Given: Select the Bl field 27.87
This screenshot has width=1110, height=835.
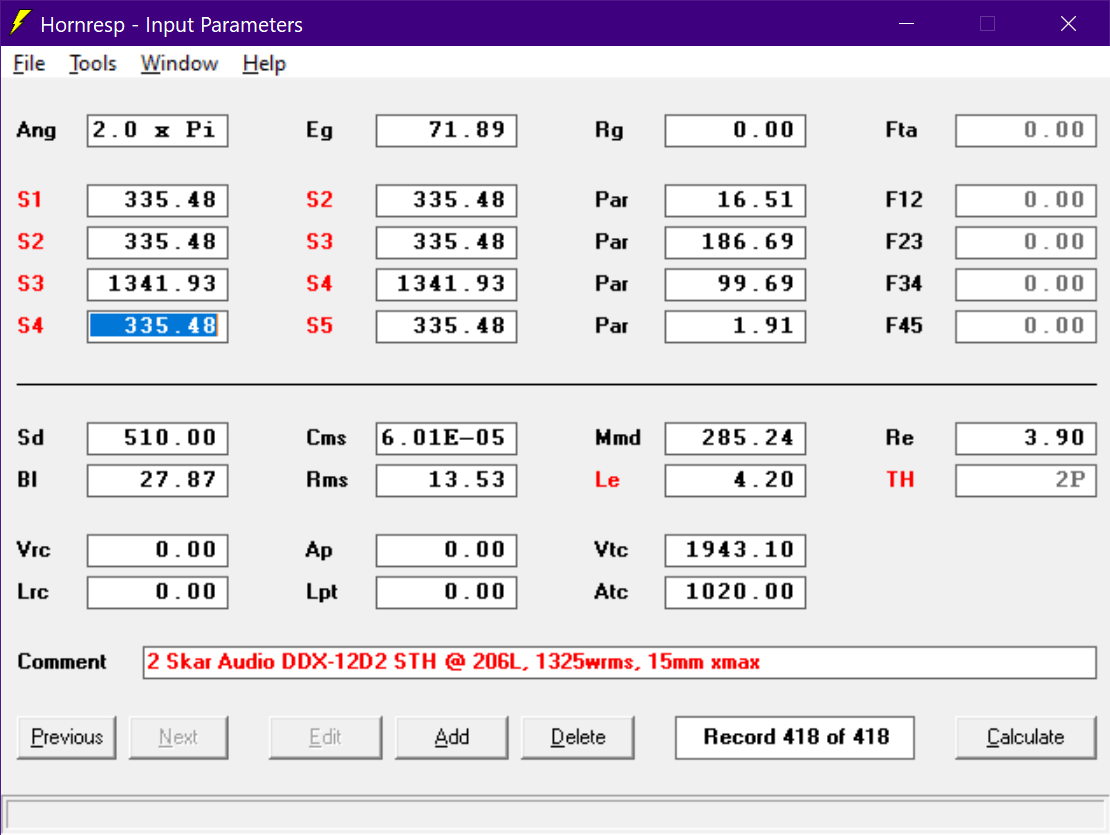Looking at the screenshot, I should tap(157, 480).
